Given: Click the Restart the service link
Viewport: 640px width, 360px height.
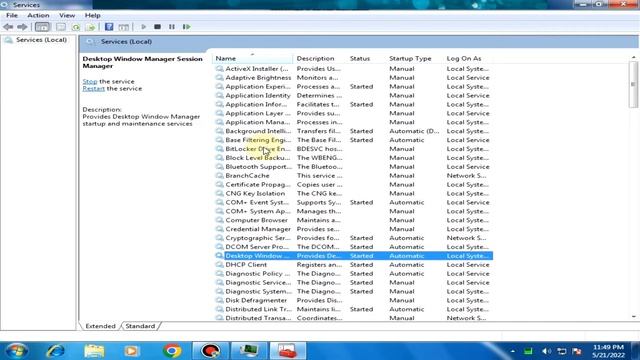Looking at the screenshot, I should 93,88.
